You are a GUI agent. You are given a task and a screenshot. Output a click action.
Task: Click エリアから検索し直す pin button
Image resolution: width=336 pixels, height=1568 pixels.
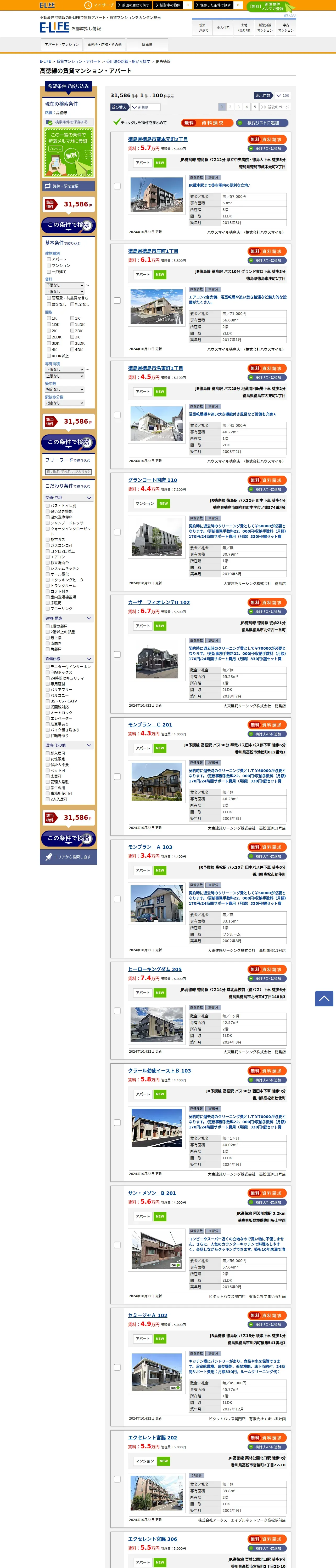pos(68,857)
